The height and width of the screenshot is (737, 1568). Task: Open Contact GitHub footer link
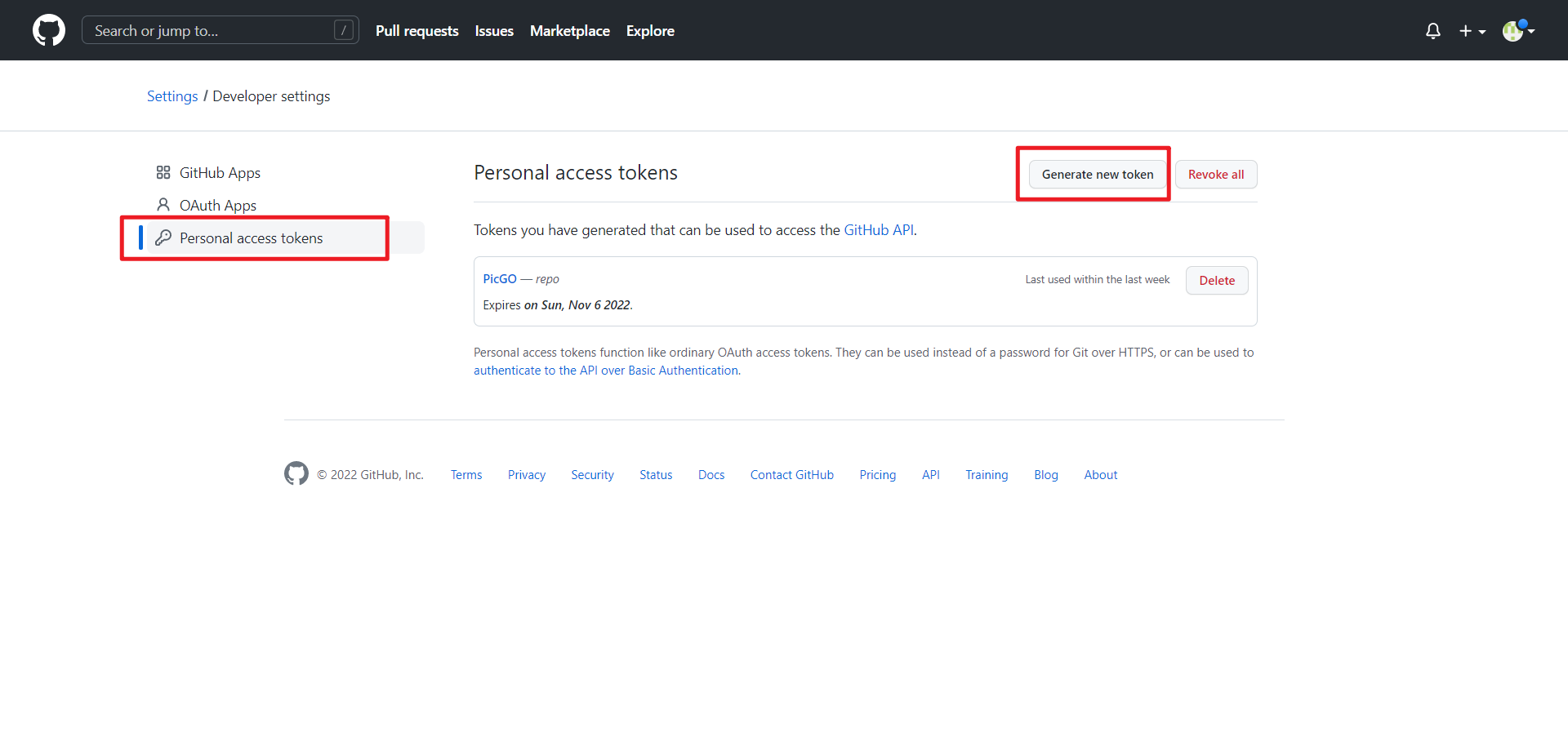(x=792, y=475)
